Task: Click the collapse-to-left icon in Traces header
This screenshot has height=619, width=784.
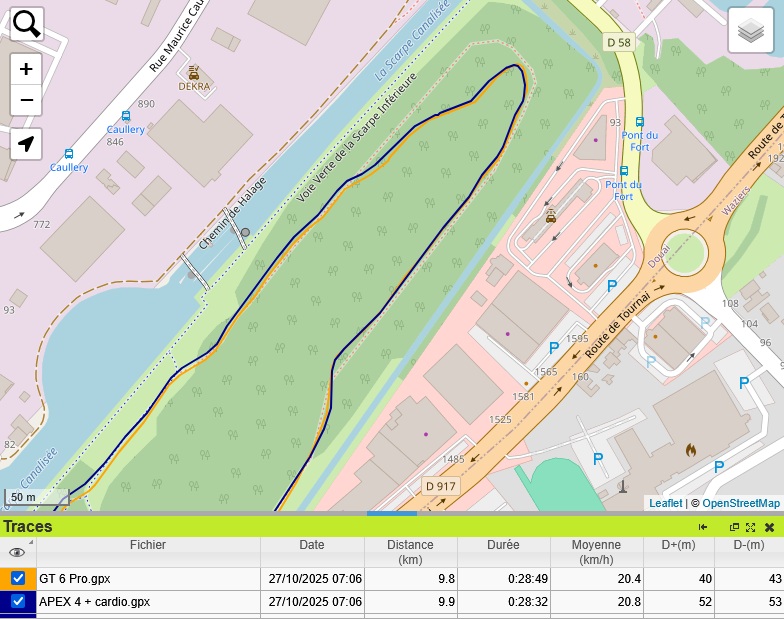Action: click(x=704, y=527)
